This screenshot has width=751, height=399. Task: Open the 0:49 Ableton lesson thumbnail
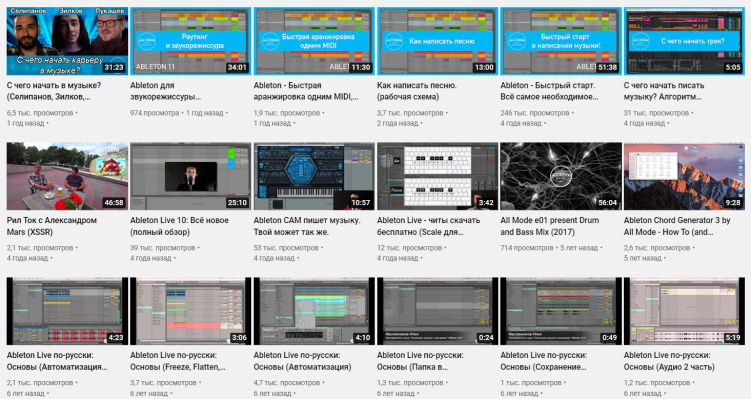(561, 311)
